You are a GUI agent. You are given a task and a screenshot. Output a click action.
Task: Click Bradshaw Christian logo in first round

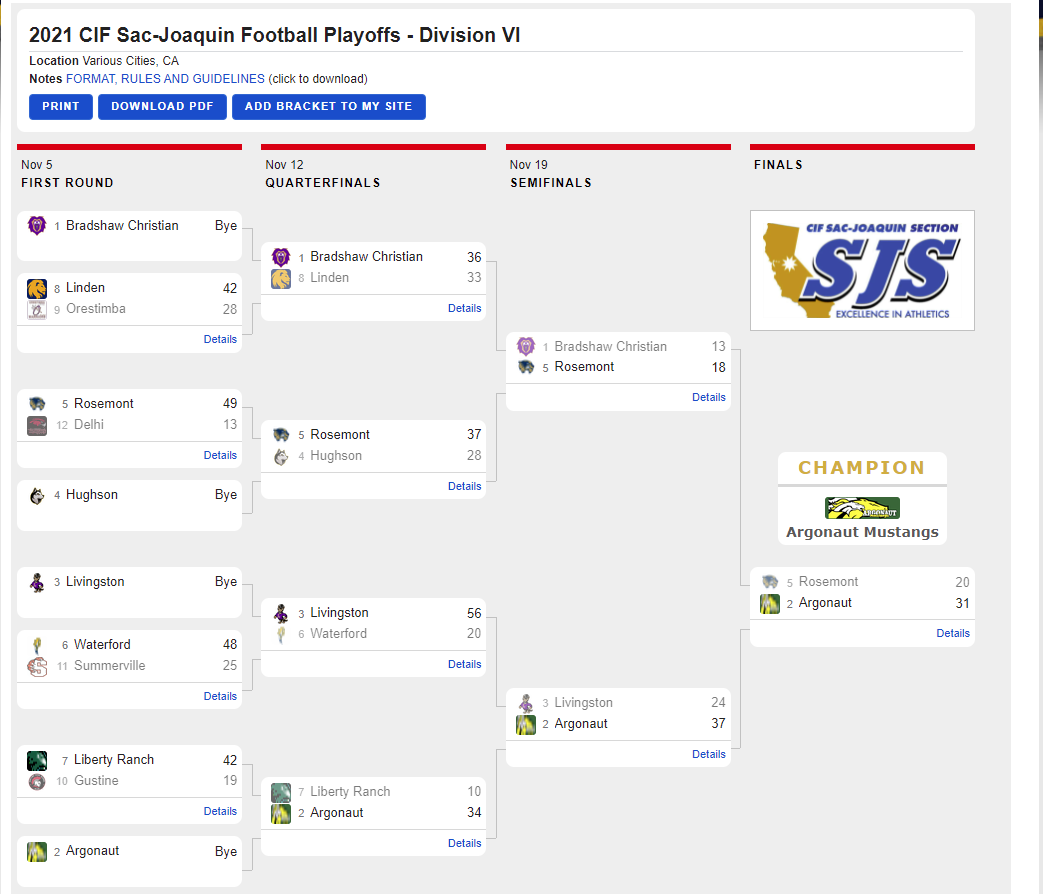click(37, 226)
